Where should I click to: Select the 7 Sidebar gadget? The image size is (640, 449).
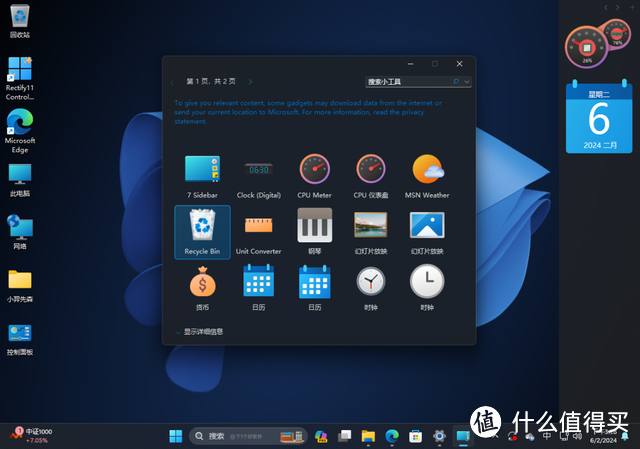[202, 176]
